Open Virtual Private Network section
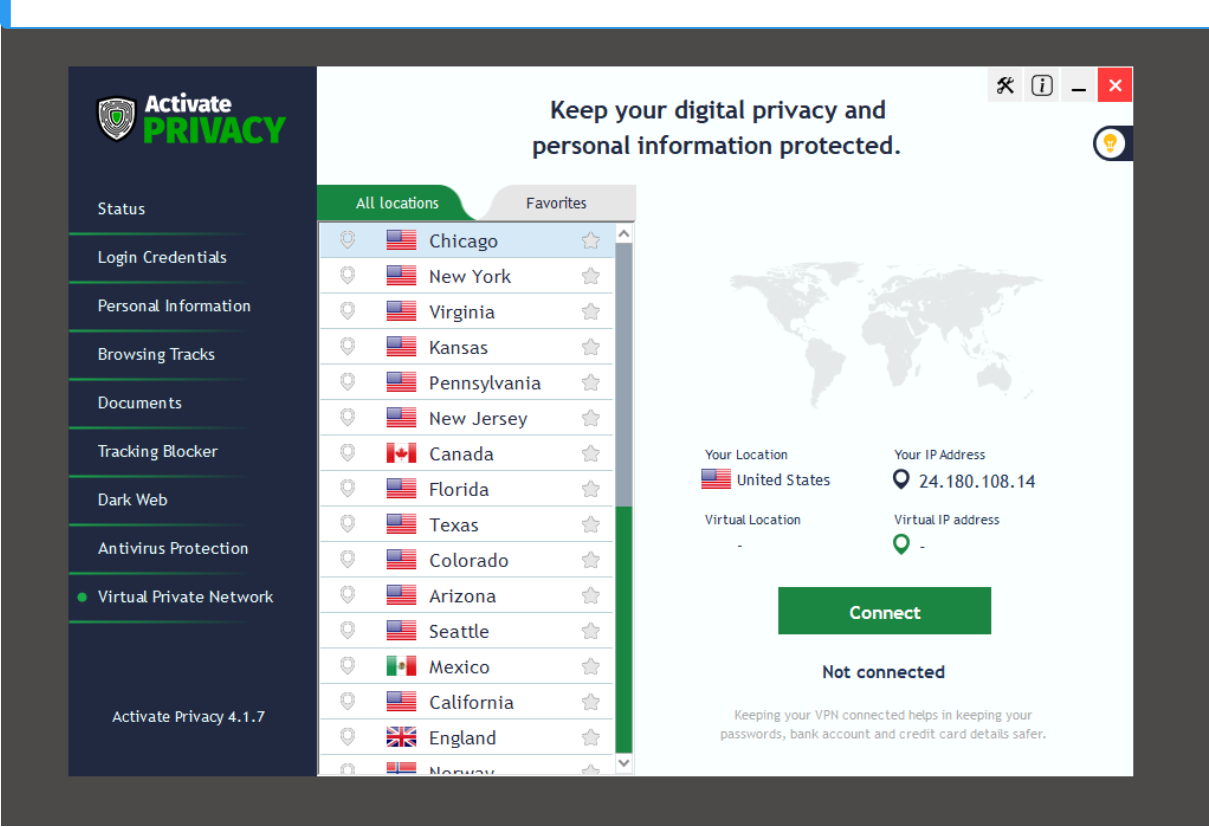 tap(185, 597)
